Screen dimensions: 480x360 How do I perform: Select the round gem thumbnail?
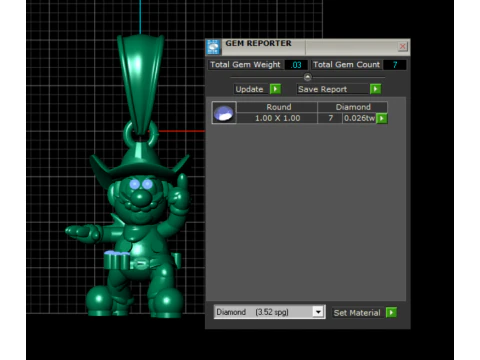(x=224, y=113)
